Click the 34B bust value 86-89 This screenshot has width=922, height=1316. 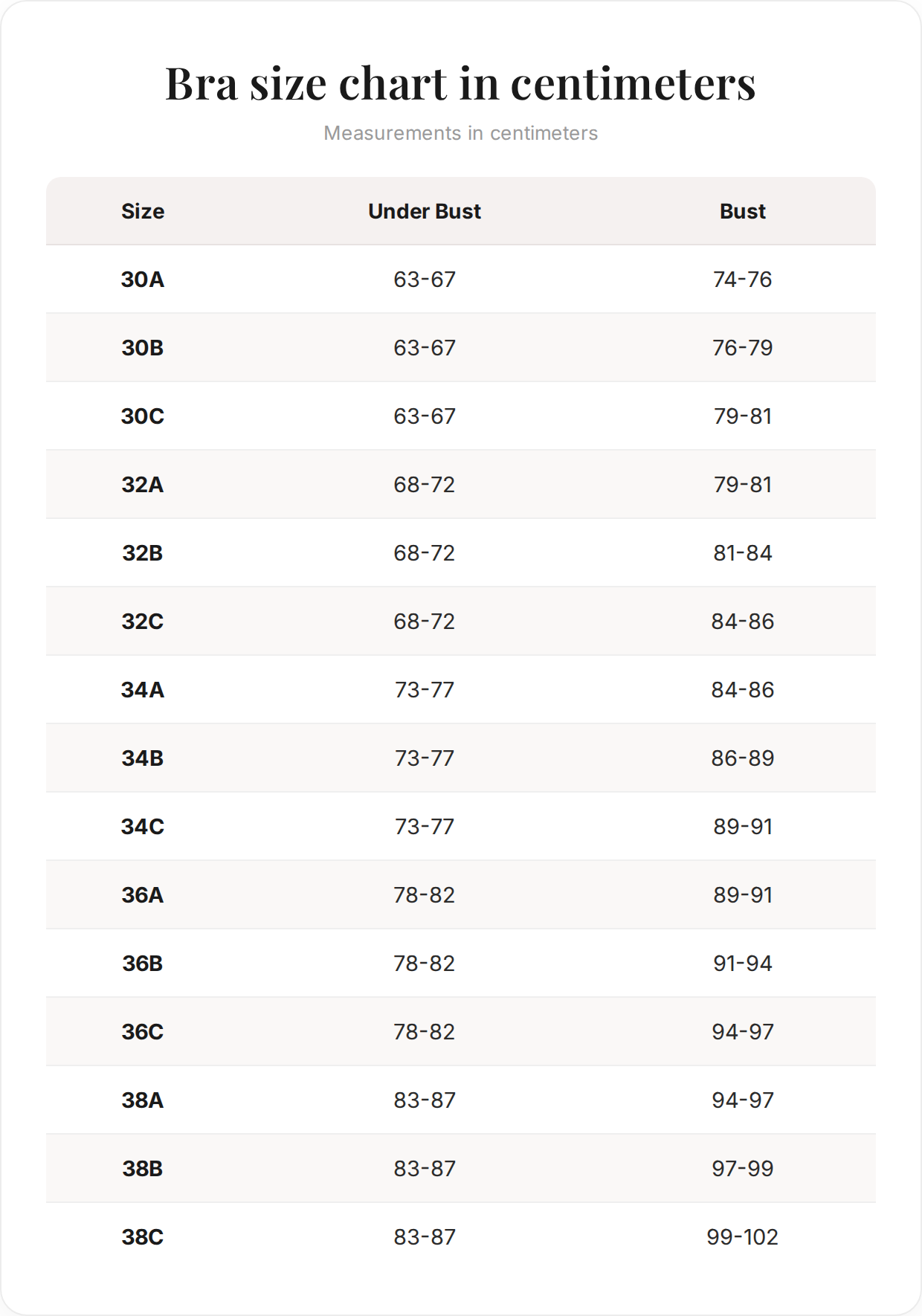click(743, 758)
